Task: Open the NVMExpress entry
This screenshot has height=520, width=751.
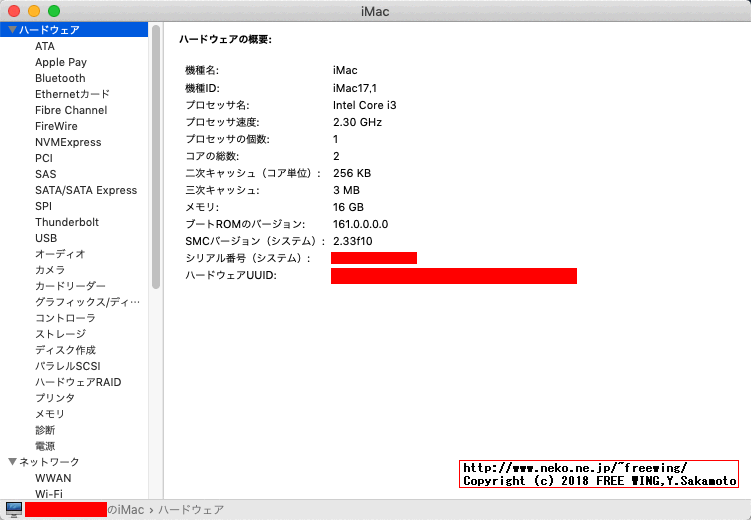Action: click(68, 142)
